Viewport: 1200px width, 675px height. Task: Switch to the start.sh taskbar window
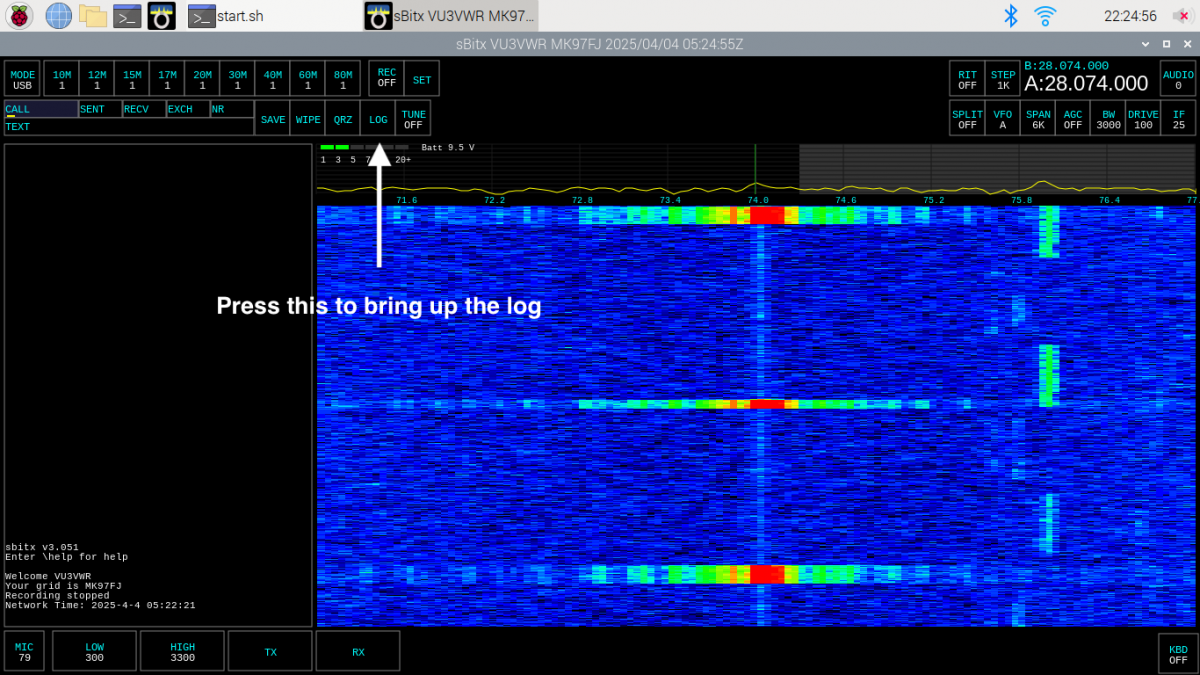227,16
